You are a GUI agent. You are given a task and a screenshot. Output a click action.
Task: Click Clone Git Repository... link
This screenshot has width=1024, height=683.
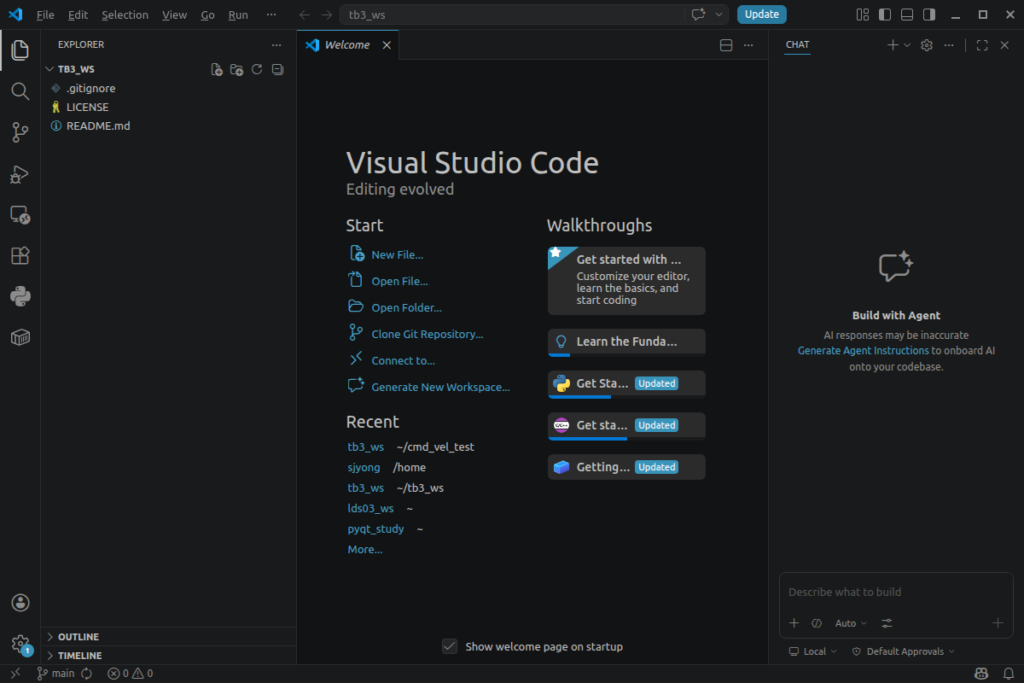(427, 334)
